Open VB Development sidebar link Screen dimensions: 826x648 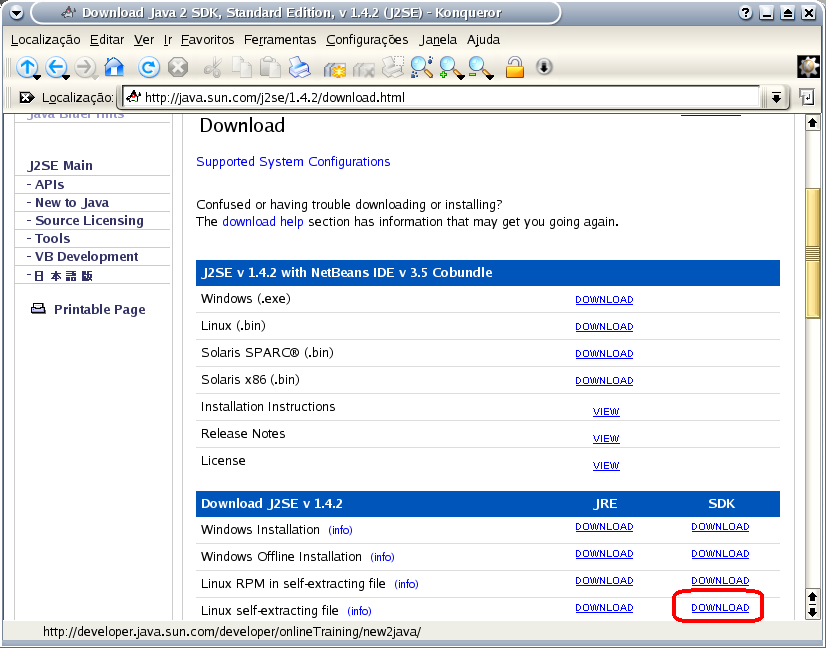(86, 257)
